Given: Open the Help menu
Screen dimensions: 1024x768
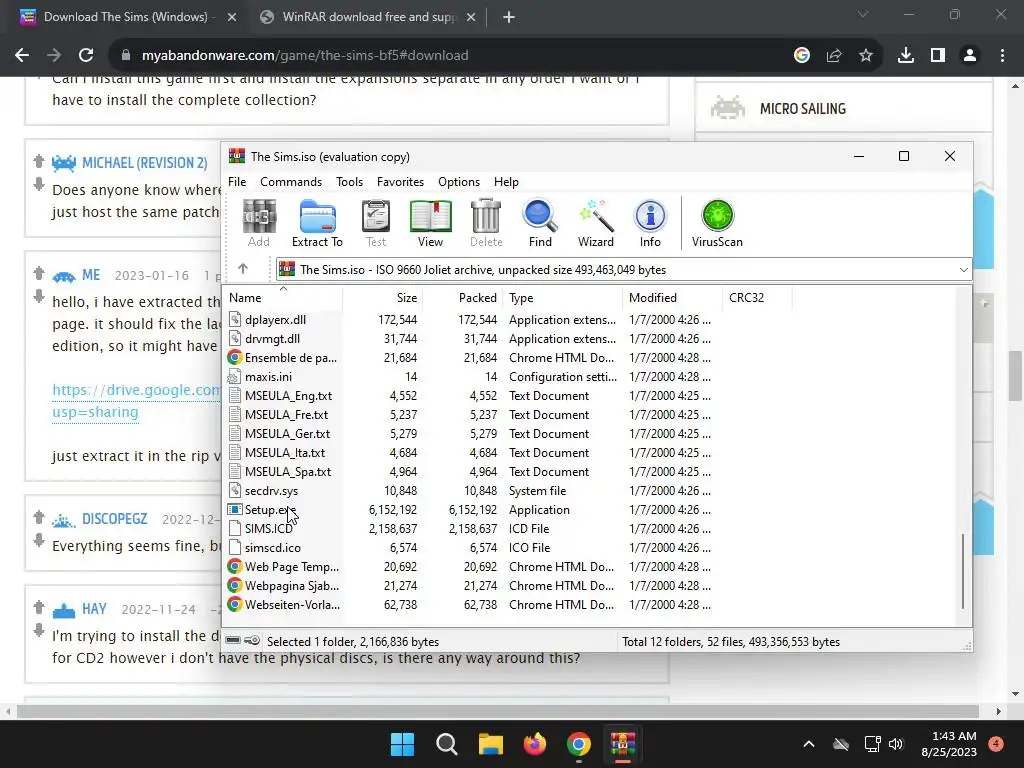Looking at the screenshot, I should [x=506, y=182].
